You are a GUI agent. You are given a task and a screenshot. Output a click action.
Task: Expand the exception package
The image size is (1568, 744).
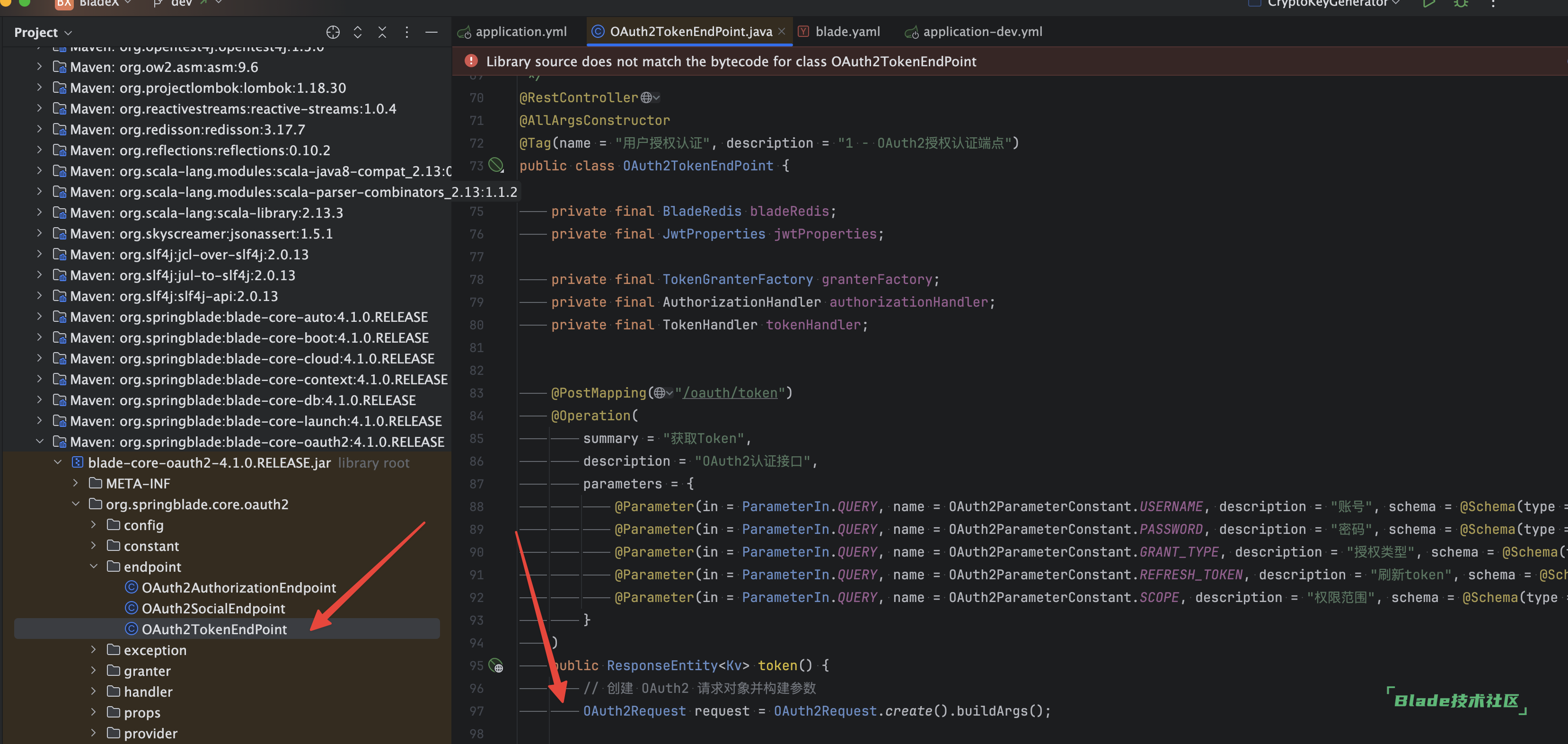coord(93,650)
